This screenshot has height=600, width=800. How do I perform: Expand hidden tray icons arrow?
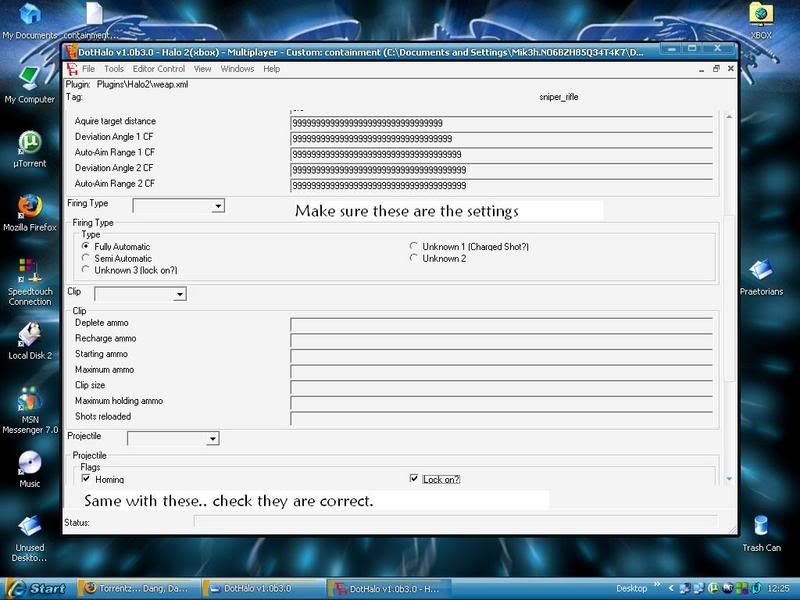pyautogui.click(x=671, y=588)
